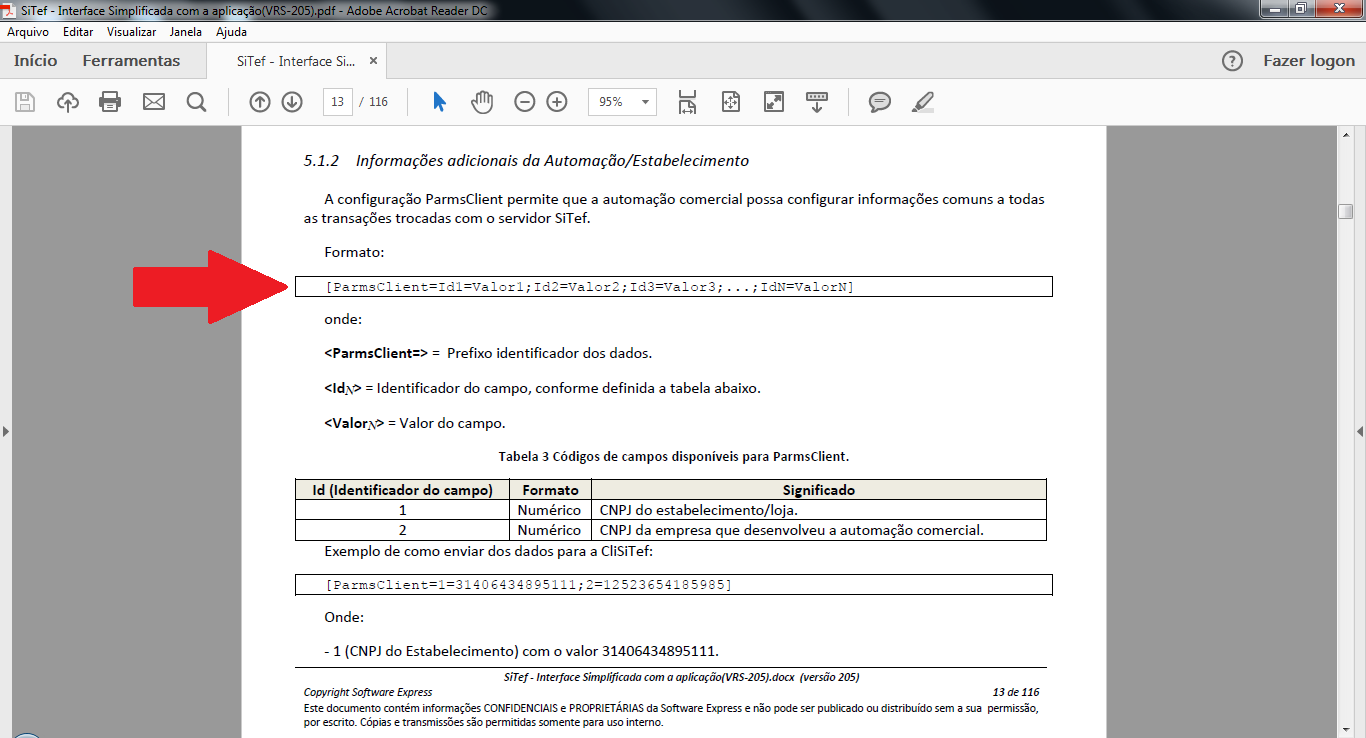Click the Save file icon
Screen dimensions: 1366x738
coord(25,102)
